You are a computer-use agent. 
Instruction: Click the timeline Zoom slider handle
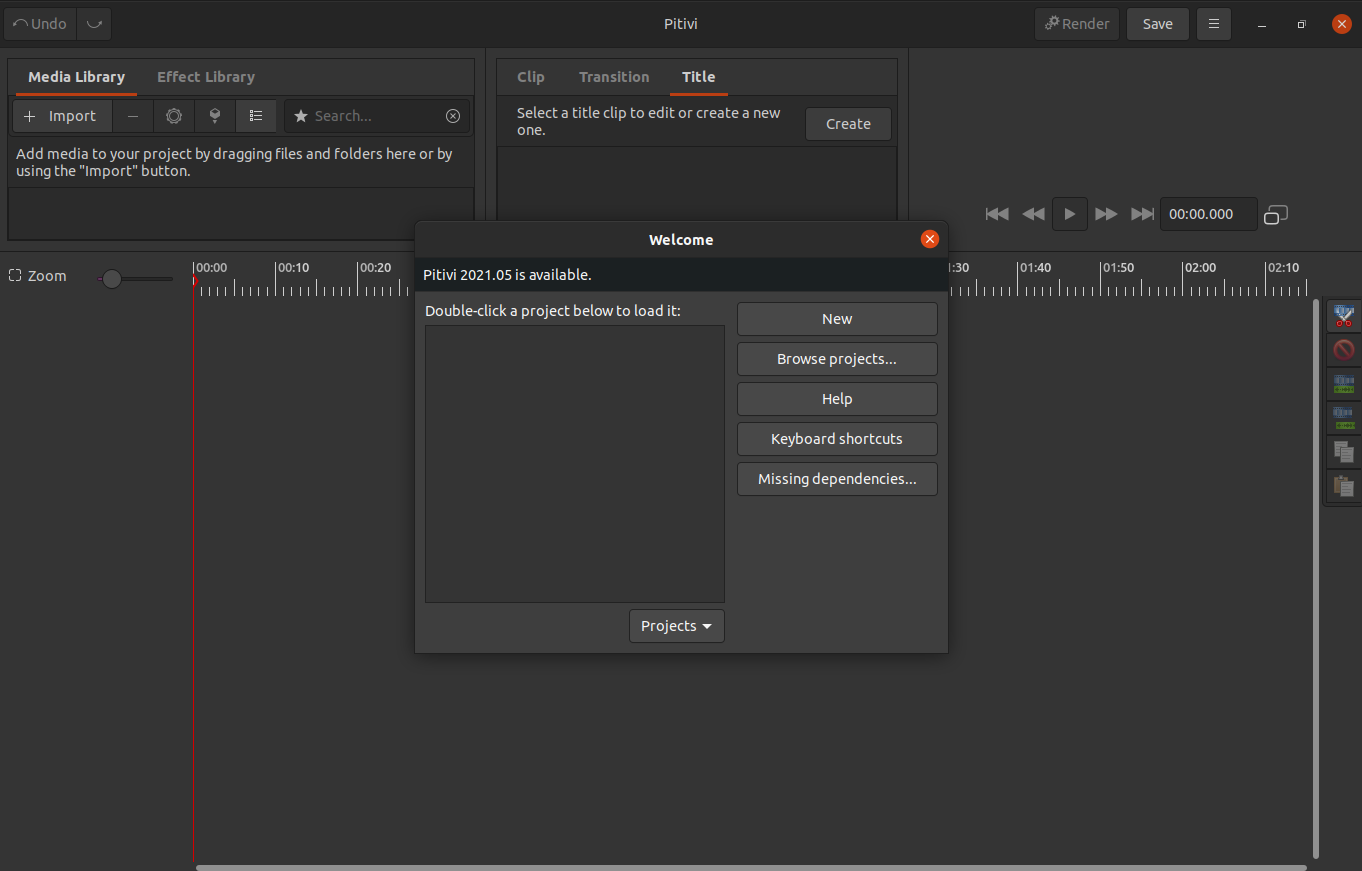click(112, 279)
